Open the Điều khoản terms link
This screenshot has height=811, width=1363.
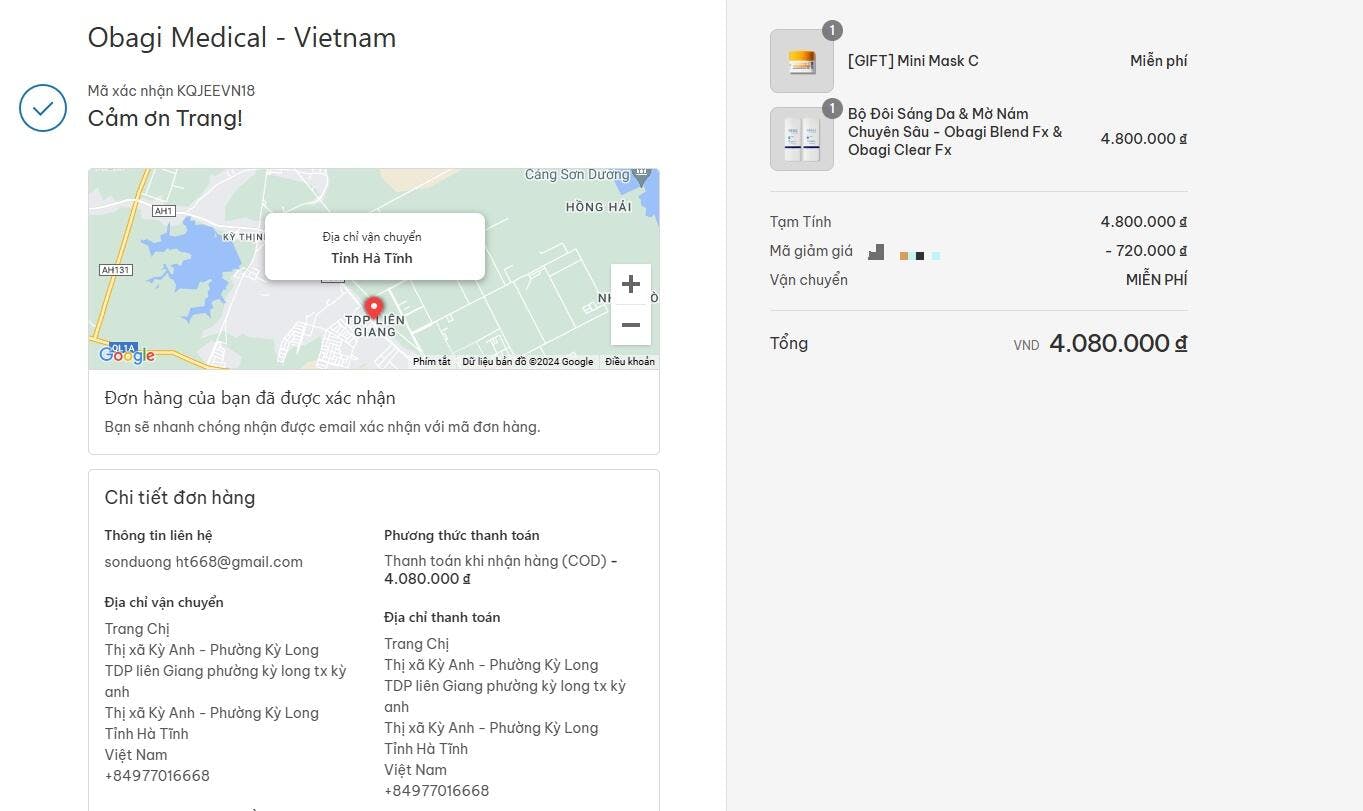coord(629,362)
